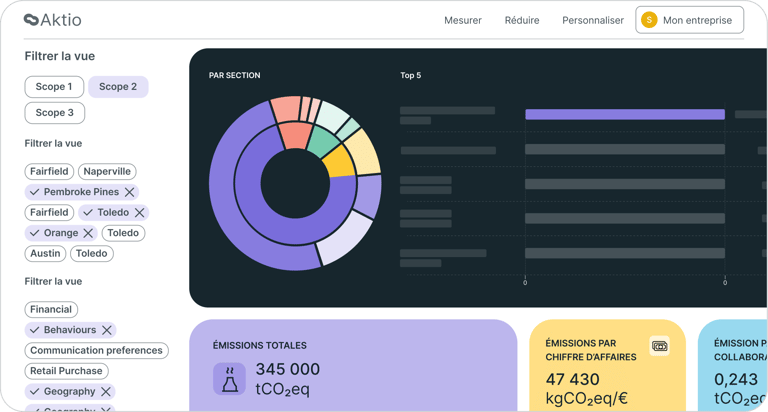Click the highlighted purple bar in Top 5

point(625,115)
